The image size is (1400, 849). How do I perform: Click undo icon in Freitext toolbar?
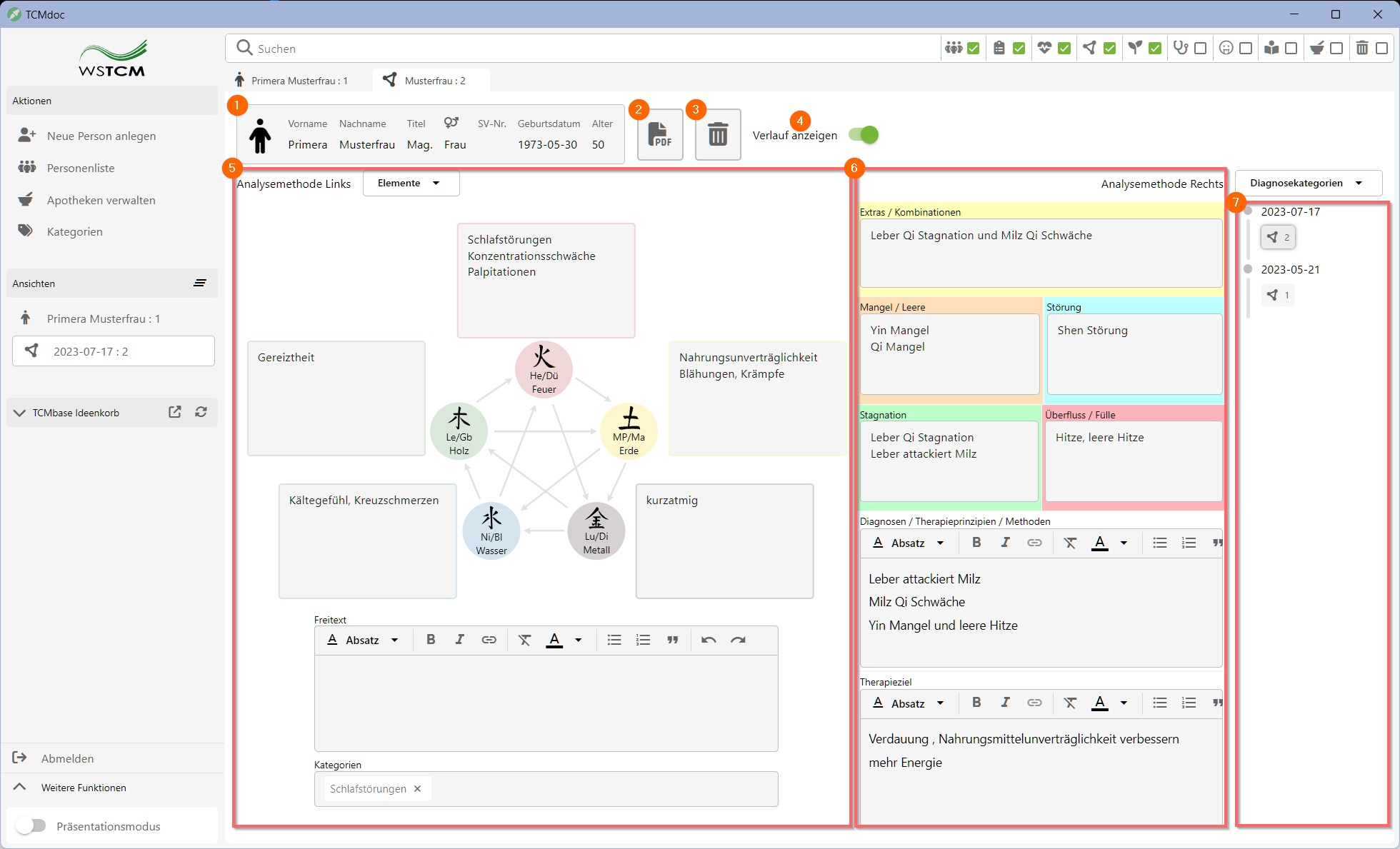point(709,640)
